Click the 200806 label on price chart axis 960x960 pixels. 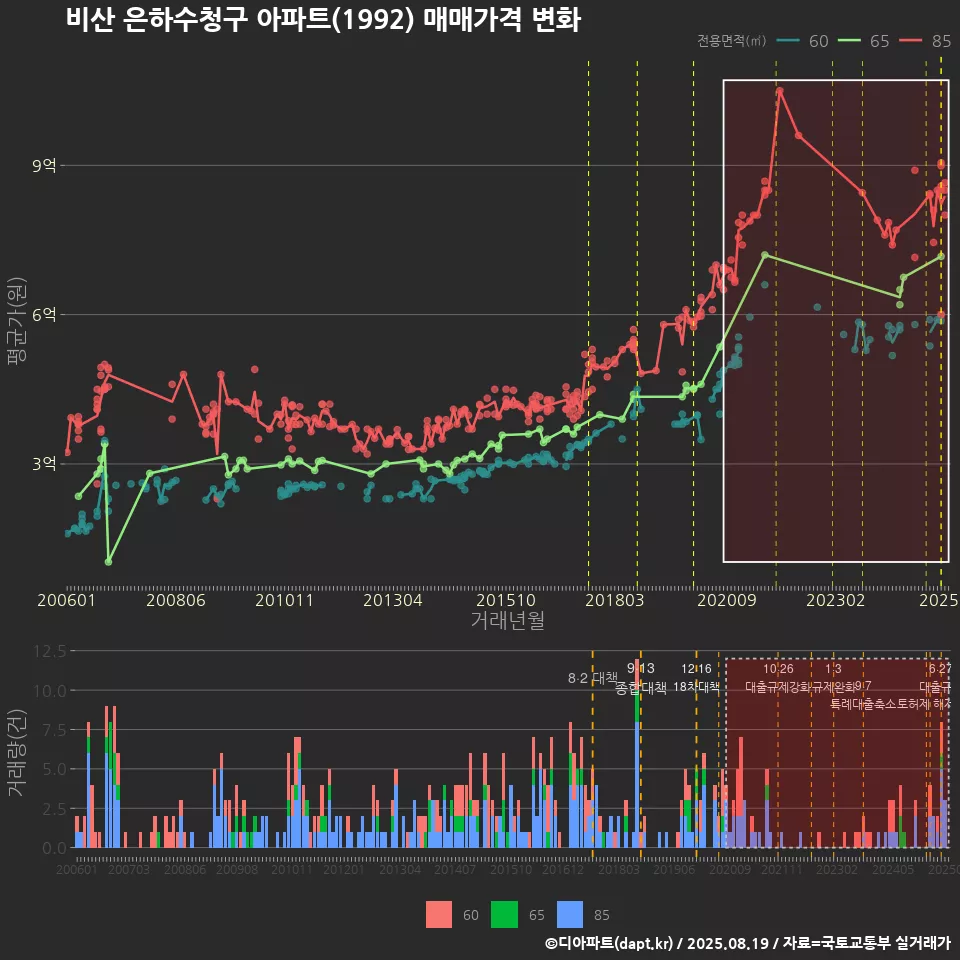[176, 600]
